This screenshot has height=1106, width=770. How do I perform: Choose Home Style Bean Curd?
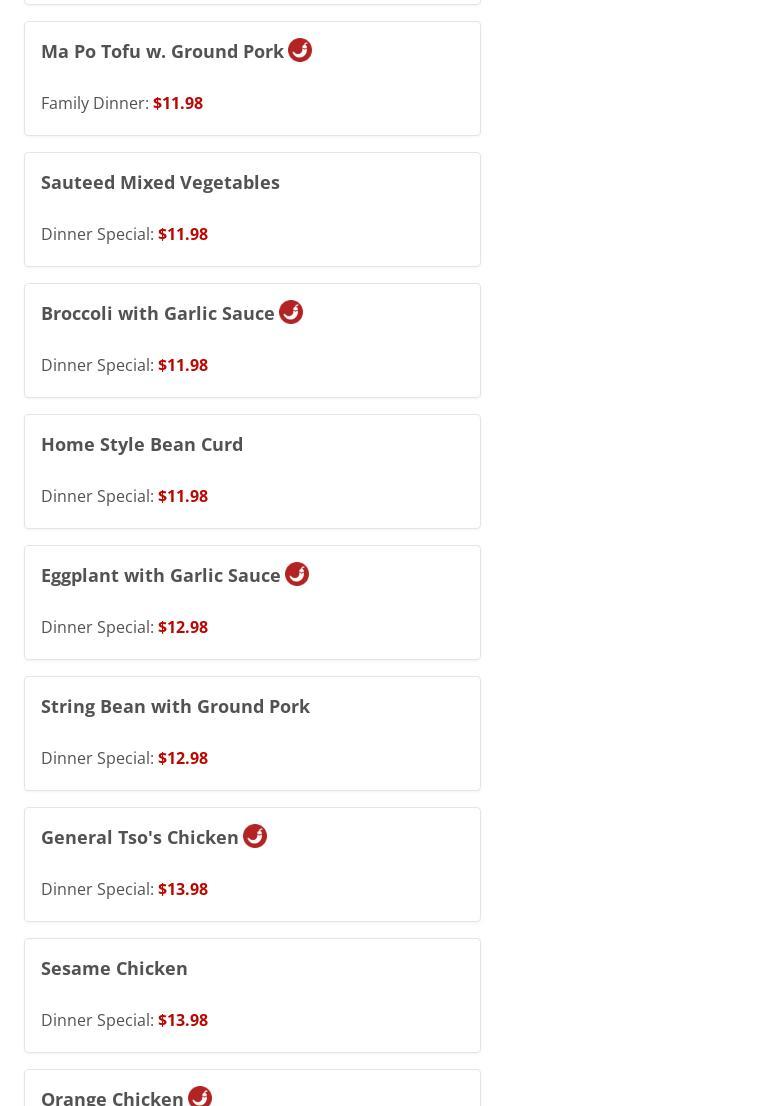coord(142,445)
